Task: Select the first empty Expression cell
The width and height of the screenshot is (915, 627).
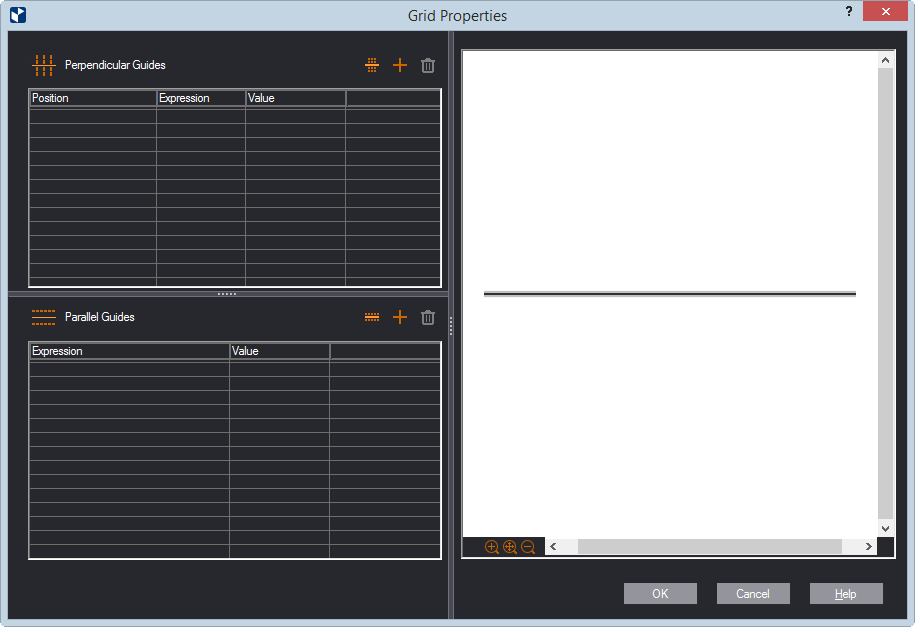Action: coord(200,115)
